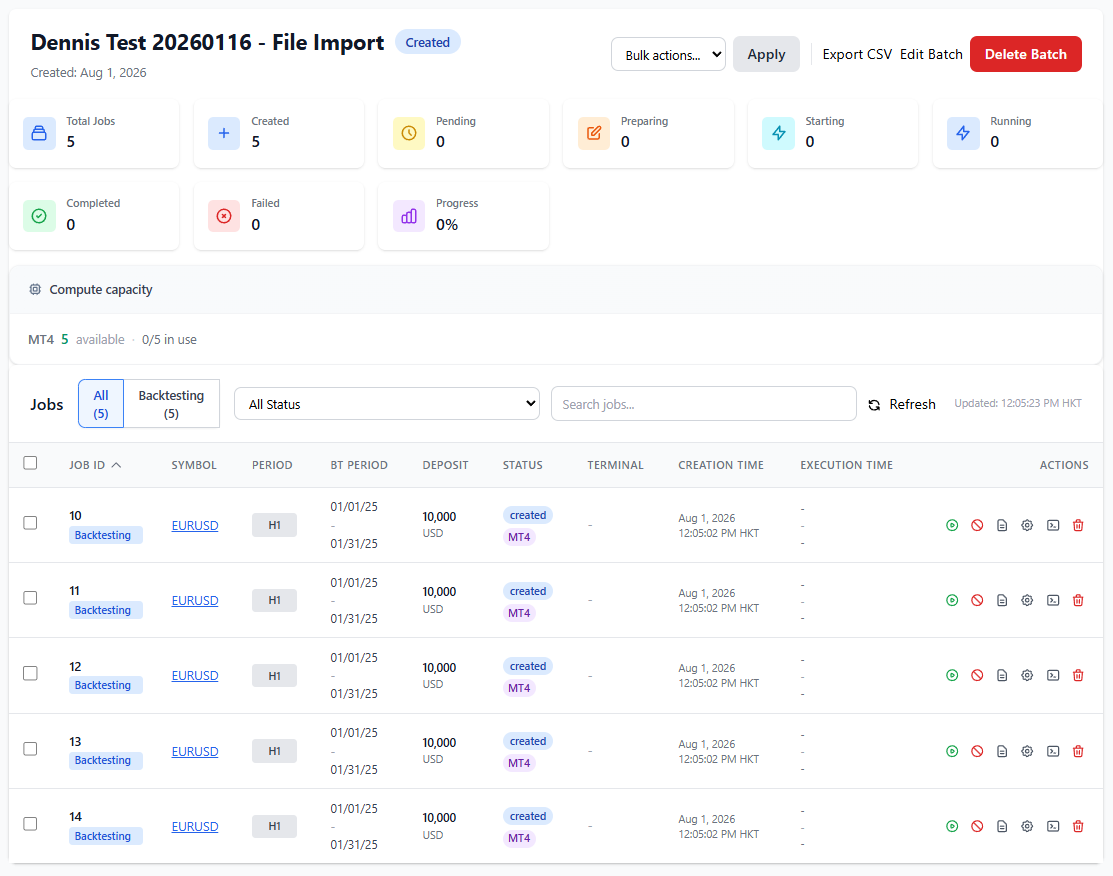Open settings gear for job 10
The width and height of the screenshot is (1113, 876).
point(1026,525)
